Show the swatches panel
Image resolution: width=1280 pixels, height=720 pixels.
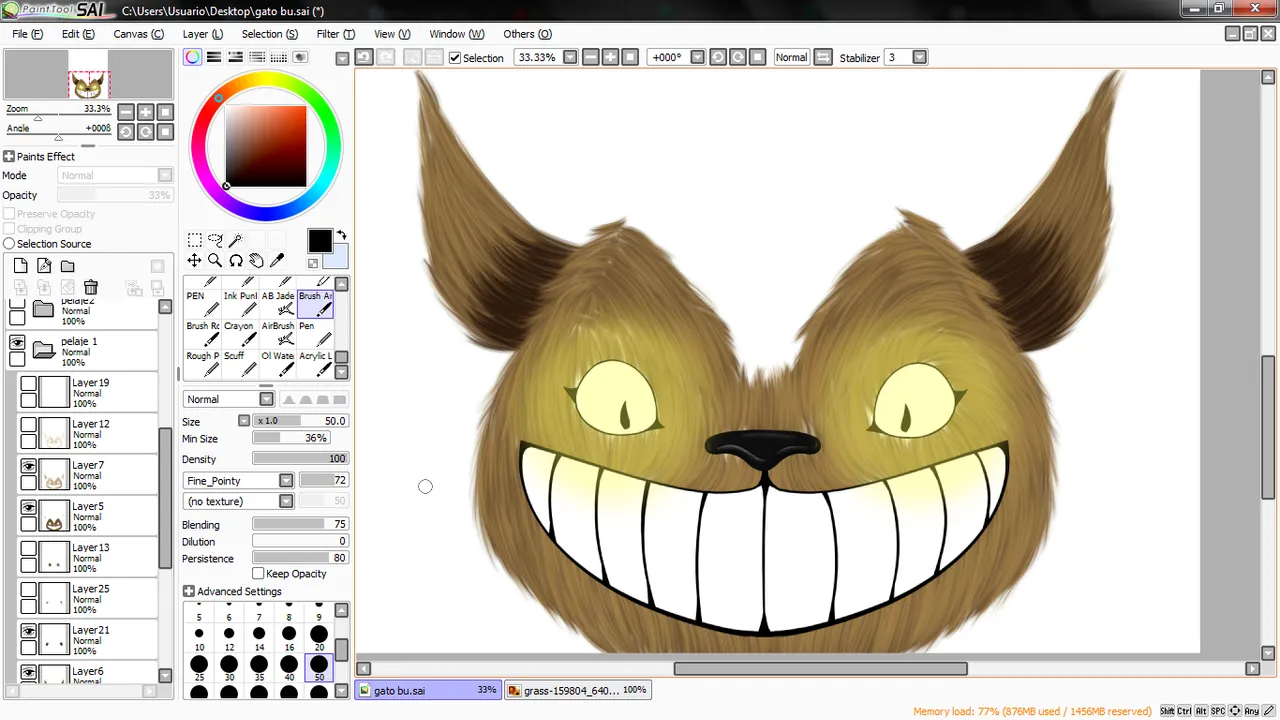pos(278,58)
